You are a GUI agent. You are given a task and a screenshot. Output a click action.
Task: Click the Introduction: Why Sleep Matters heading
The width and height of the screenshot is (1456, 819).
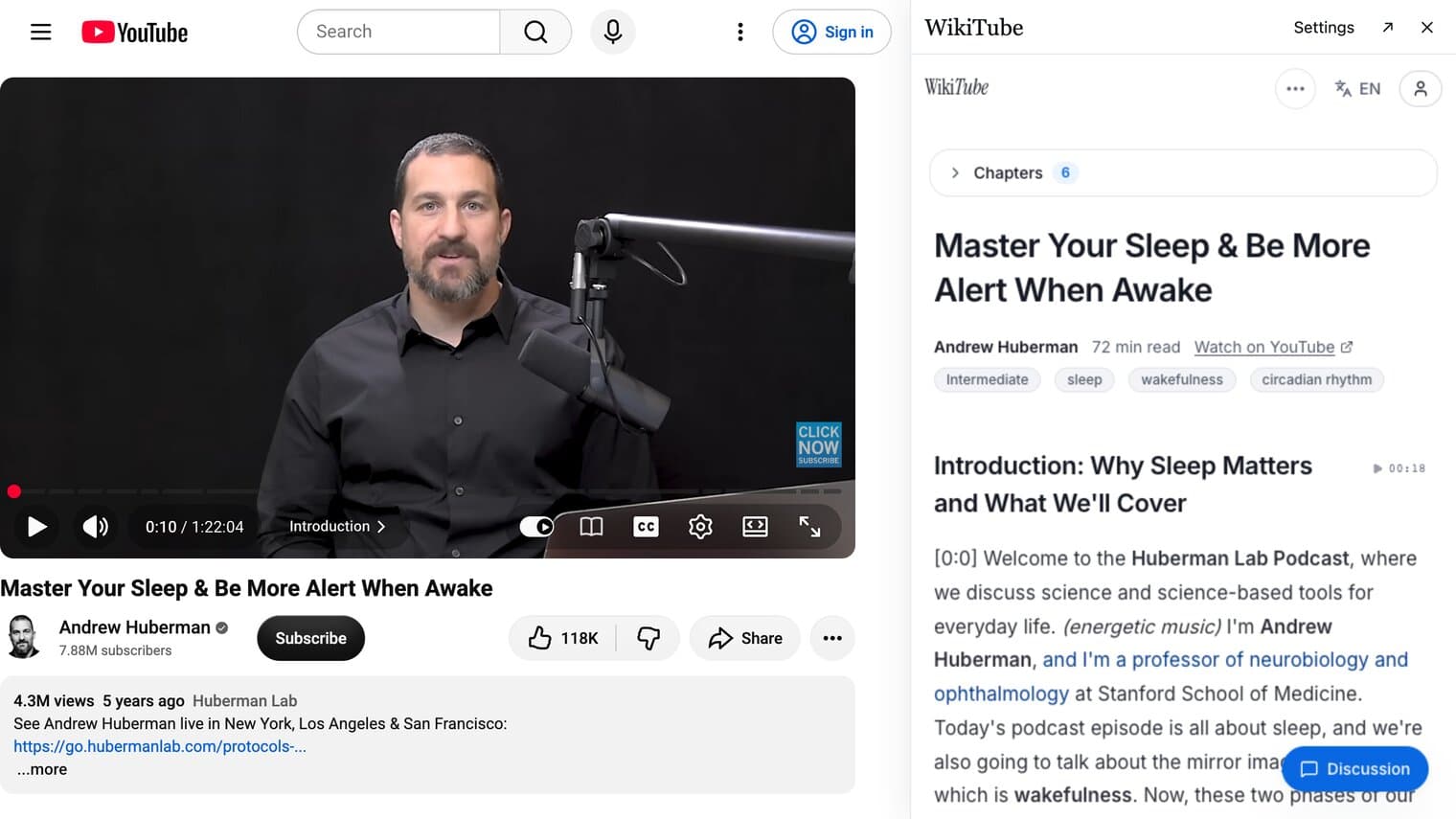(x=1123, y=484)
